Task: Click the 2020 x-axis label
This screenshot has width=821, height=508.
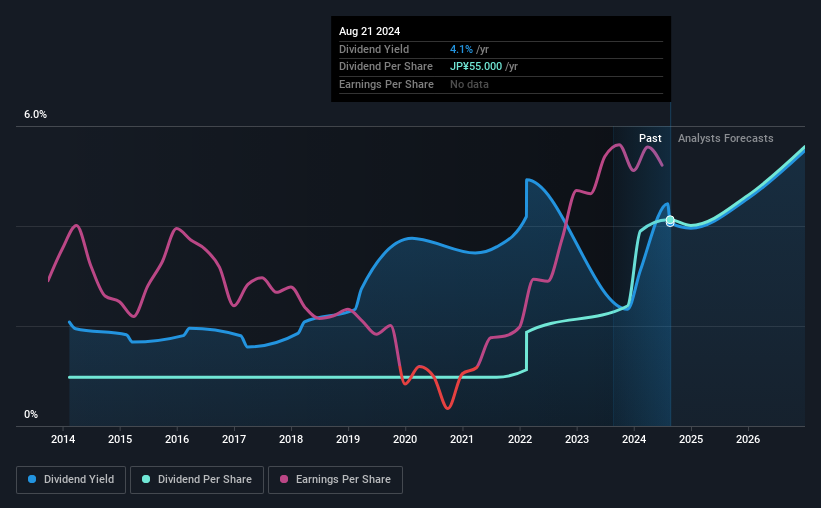Action: [x=405, y=439]
